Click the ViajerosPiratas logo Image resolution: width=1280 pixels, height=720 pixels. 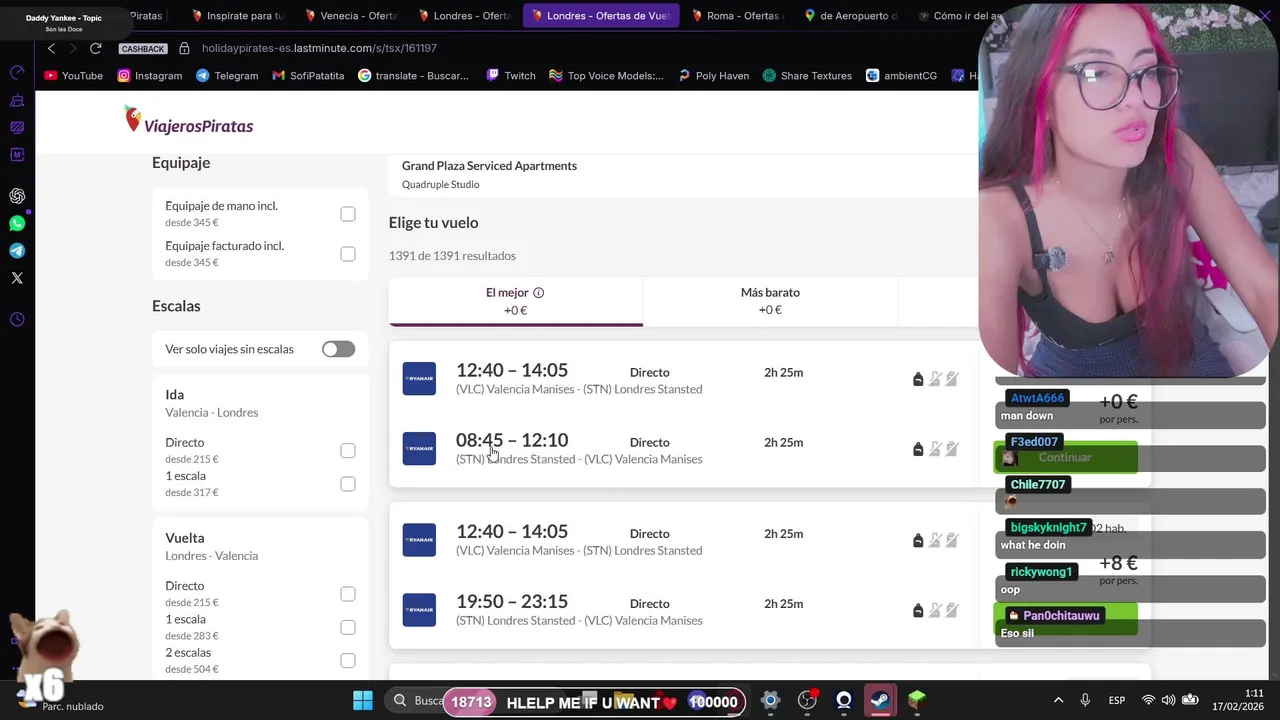tap(188, 121)
